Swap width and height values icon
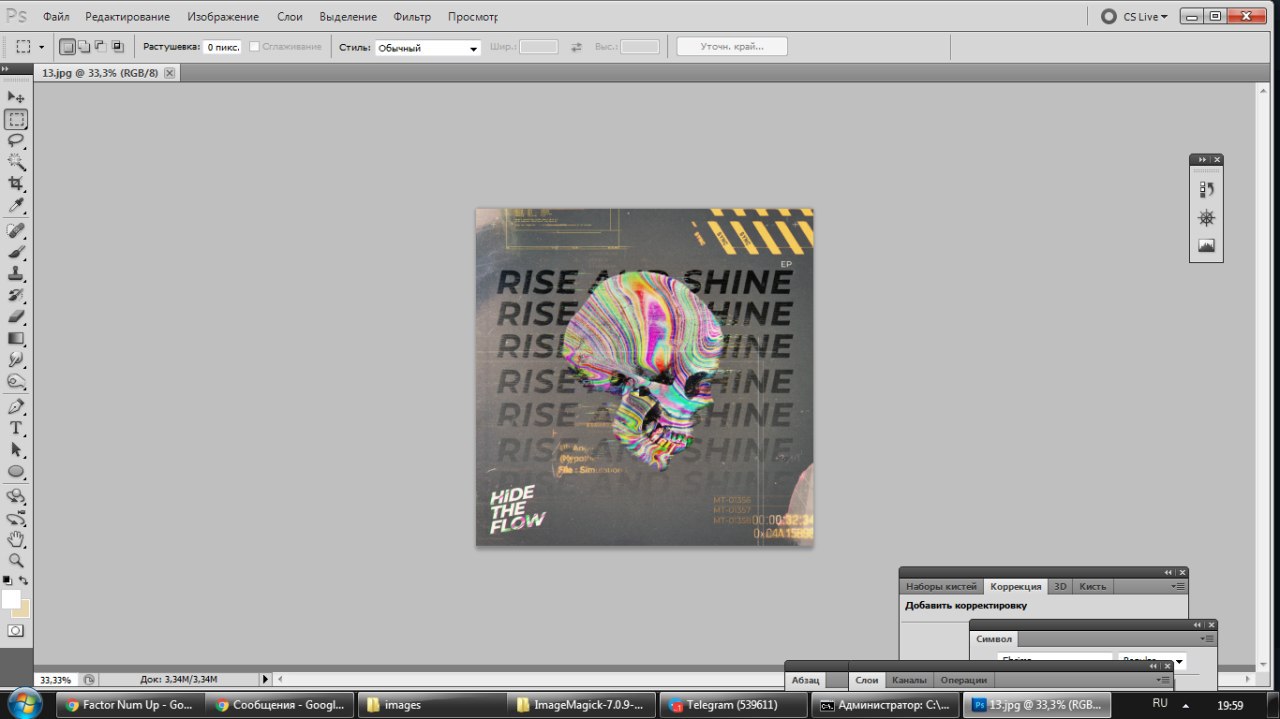 (576, 47)
